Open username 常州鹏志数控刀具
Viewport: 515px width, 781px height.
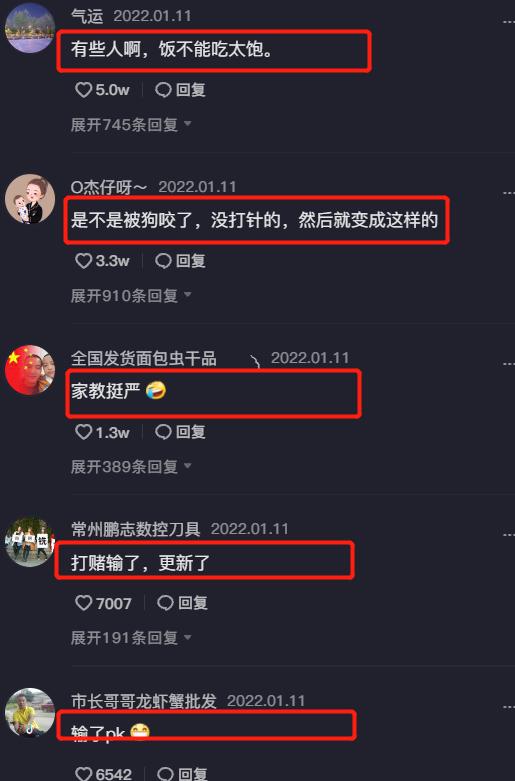coord(135,528)
